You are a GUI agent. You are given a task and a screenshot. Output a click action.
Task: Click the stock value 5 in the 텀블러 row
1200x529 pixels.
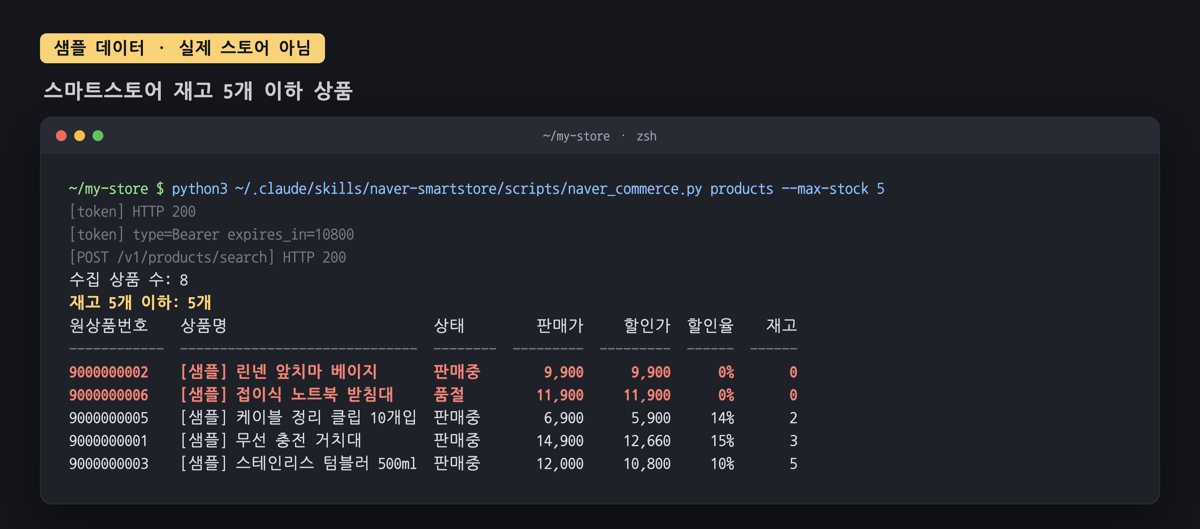point(793,463)
